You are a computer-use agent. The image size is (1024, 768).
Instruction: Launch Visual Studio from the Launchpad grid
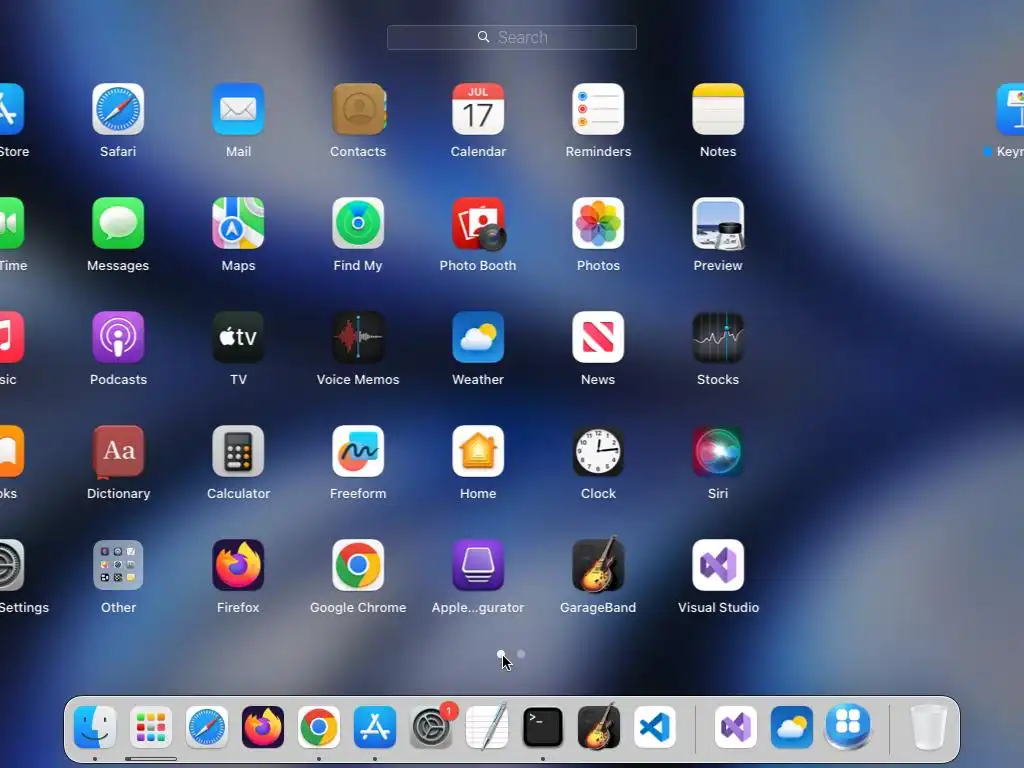[718, 565]
